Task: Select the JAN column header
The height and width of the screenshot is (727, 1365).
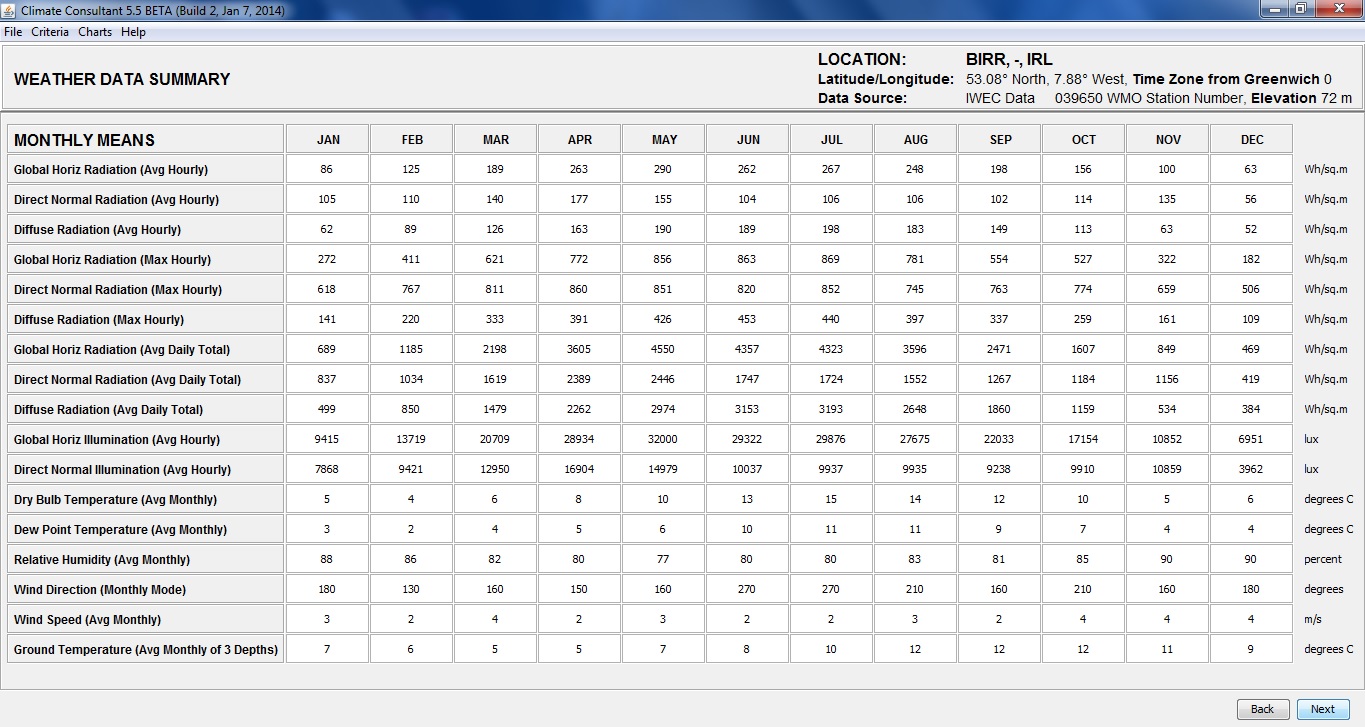Action: (327, 140)
